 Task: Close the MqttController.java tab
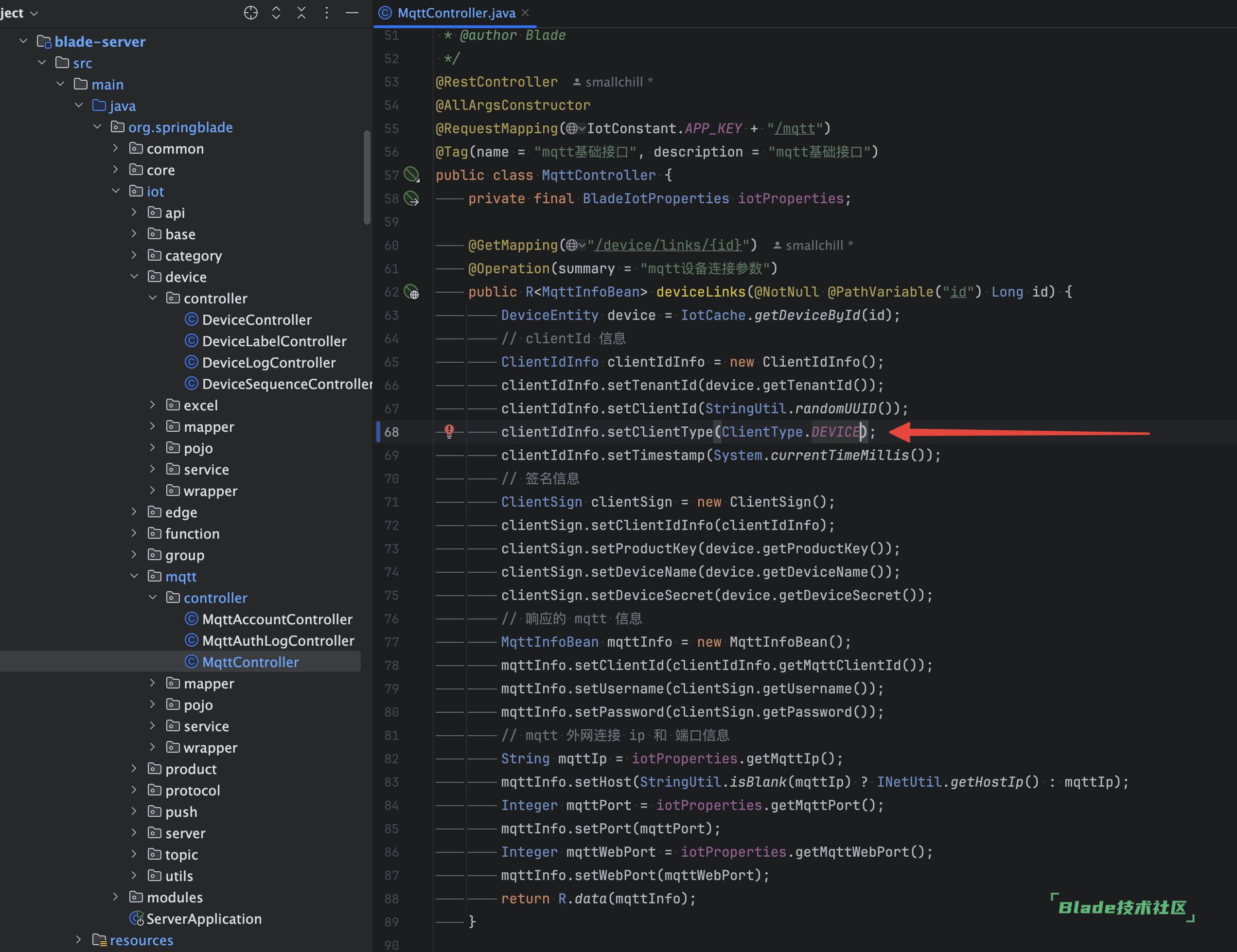(525, 13)
